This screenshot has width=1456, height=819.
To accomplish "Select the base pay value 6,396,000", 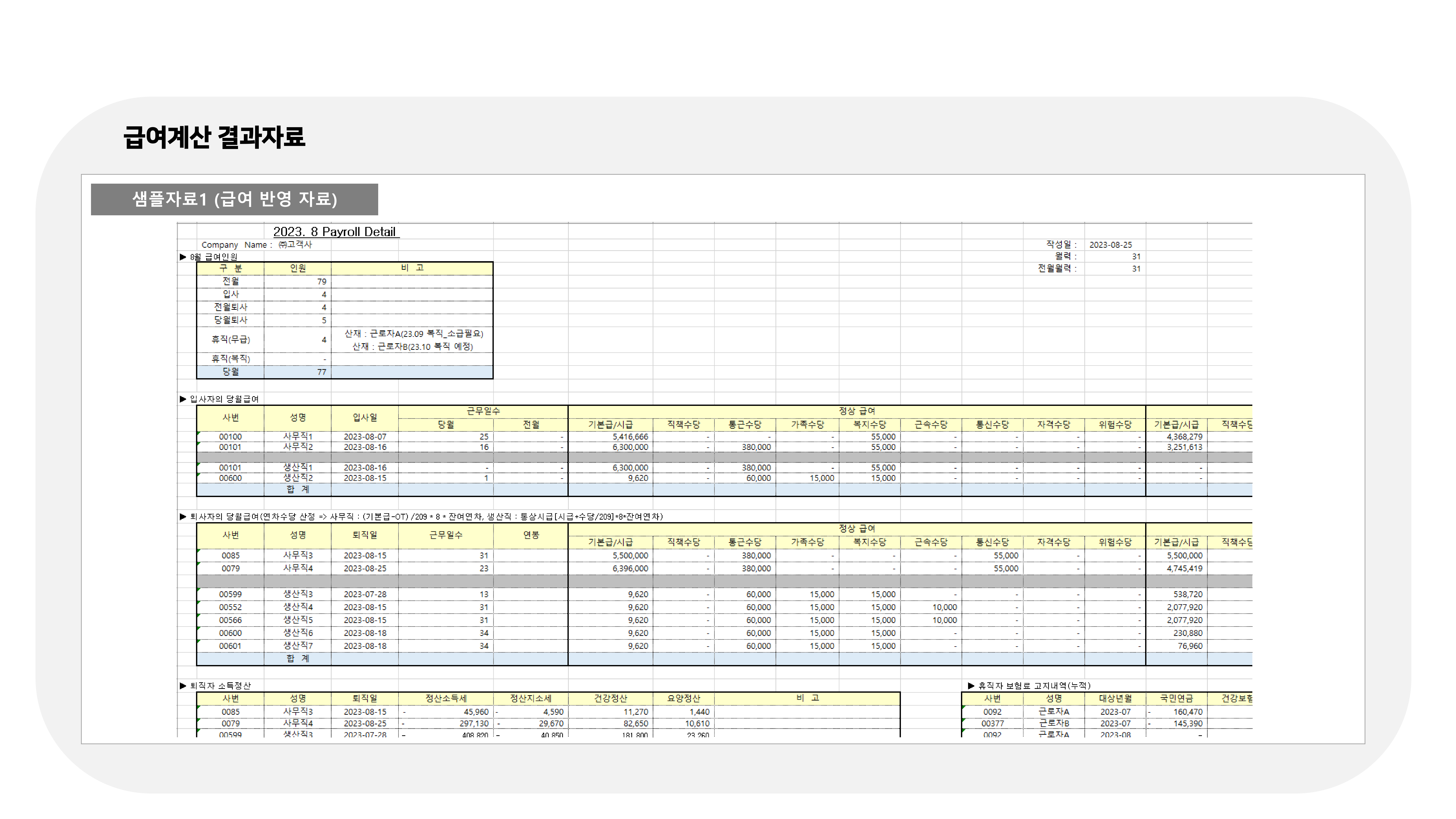I will pyautogui.click(x=630, y=569).
